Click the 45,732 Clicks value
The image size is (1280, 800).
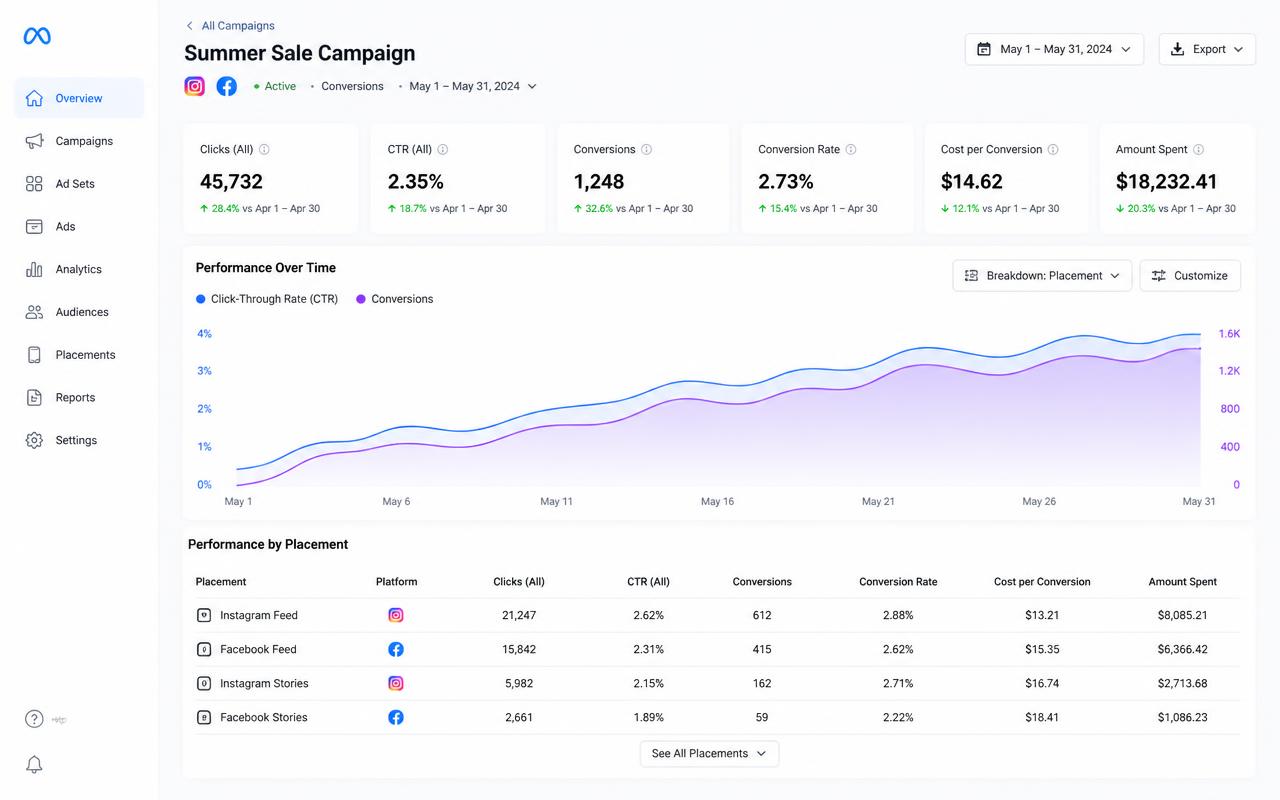(231, 182)
